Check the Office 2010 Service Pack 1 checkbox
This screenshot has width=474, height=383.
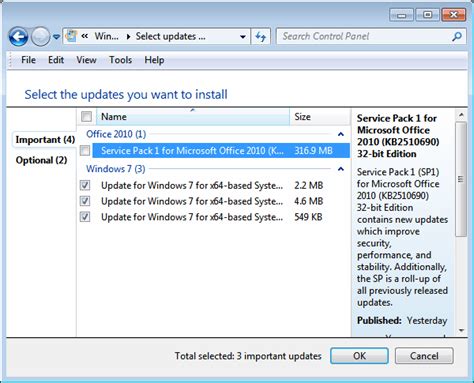tap(85, 151)
